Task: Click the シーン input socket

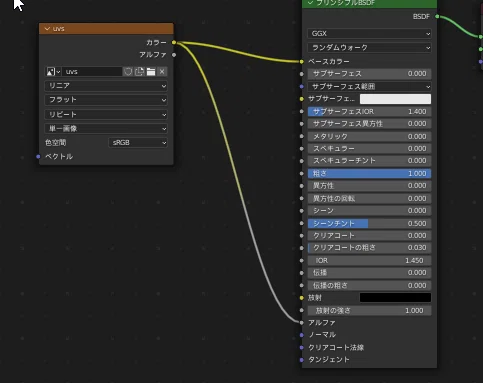Action: [302, 211]
